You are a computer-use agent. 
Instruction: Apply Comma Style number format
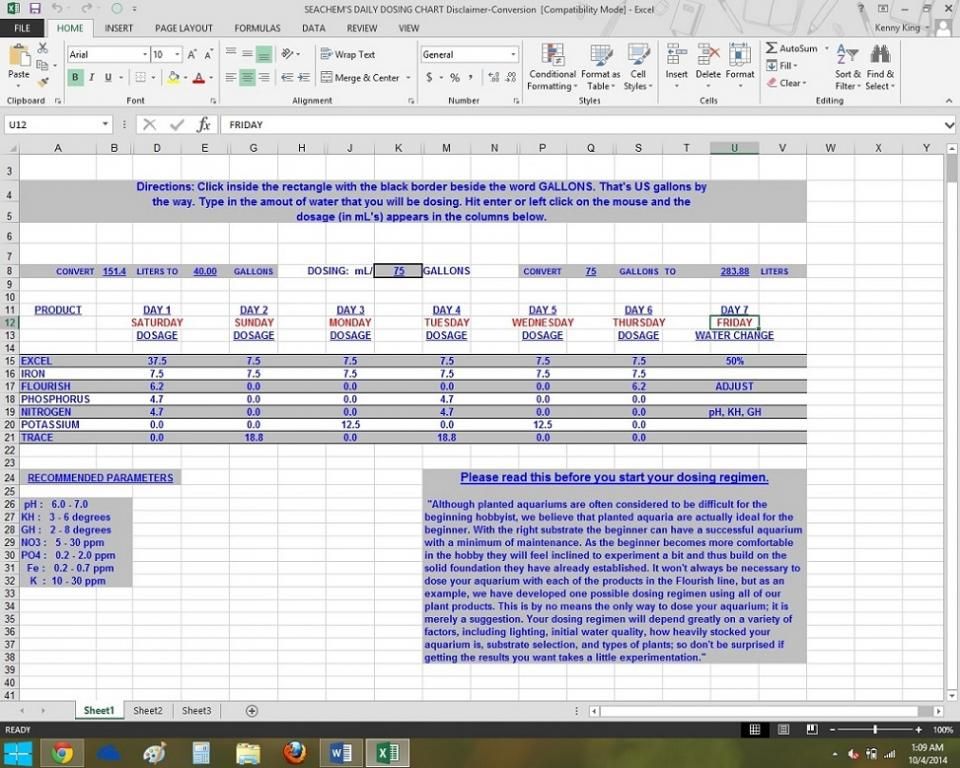470,78
